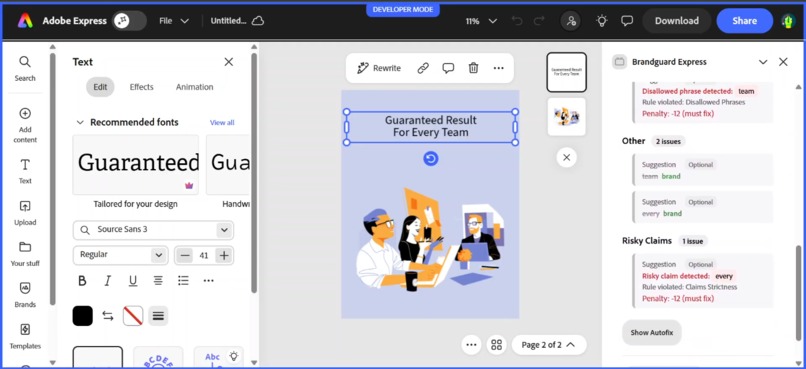Viewport: 806px width, 369px height.
Task: Toggle bold formatting
Action: click(82, 281)
